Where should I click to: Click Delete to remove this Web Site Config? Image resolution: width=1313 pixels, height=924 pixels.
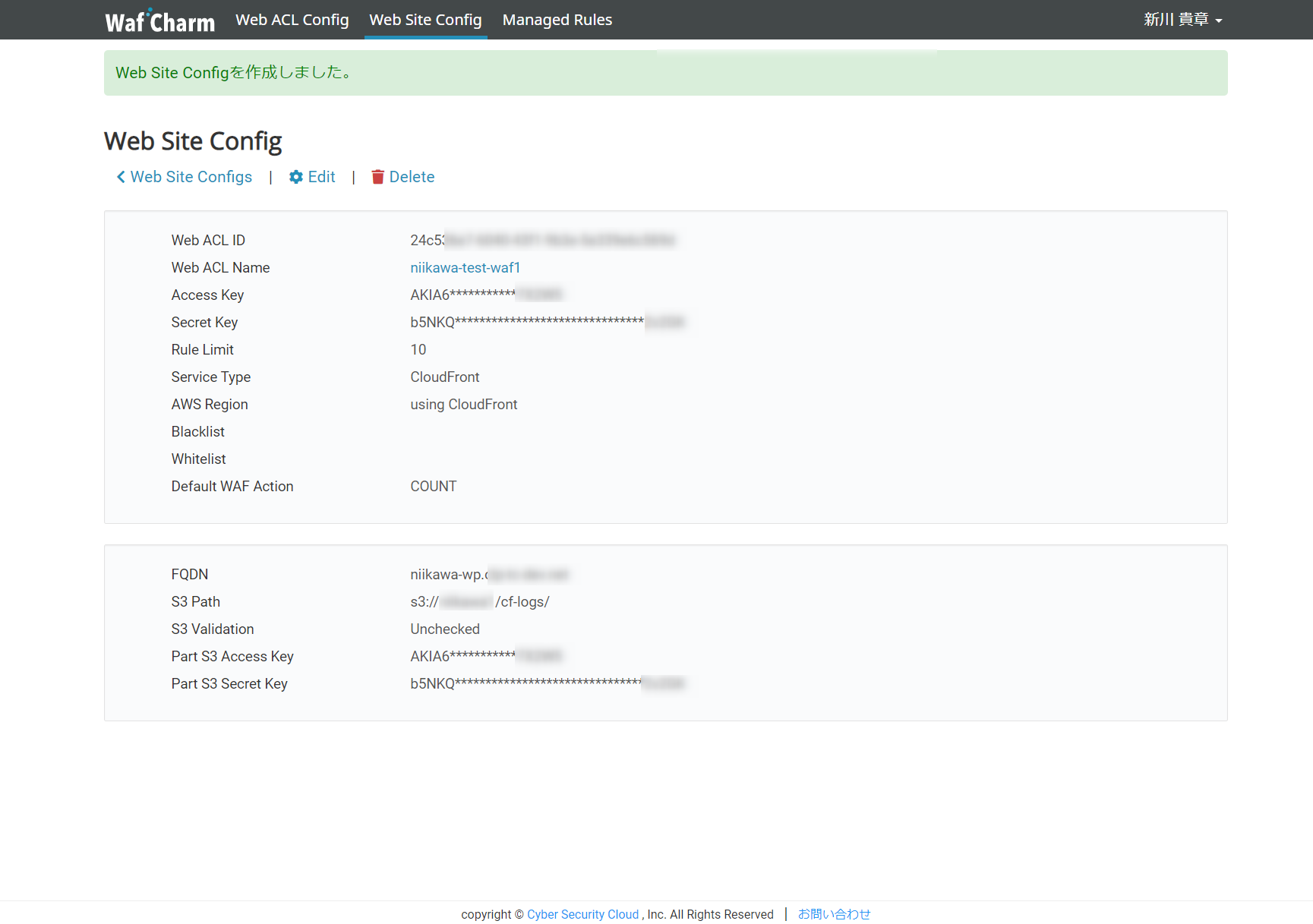(412, 176)
